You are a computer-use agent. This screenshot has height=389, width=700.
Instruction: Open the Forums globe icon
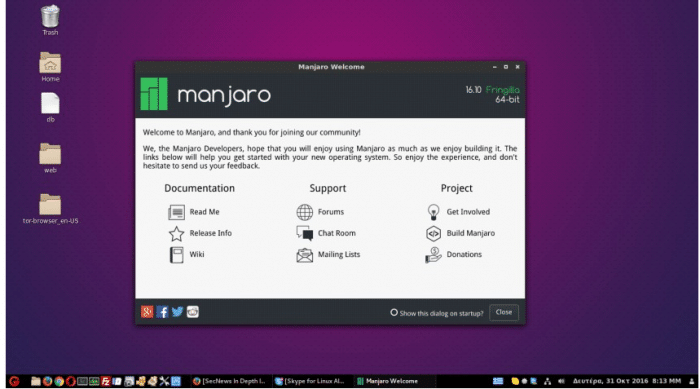click(304, 212)
